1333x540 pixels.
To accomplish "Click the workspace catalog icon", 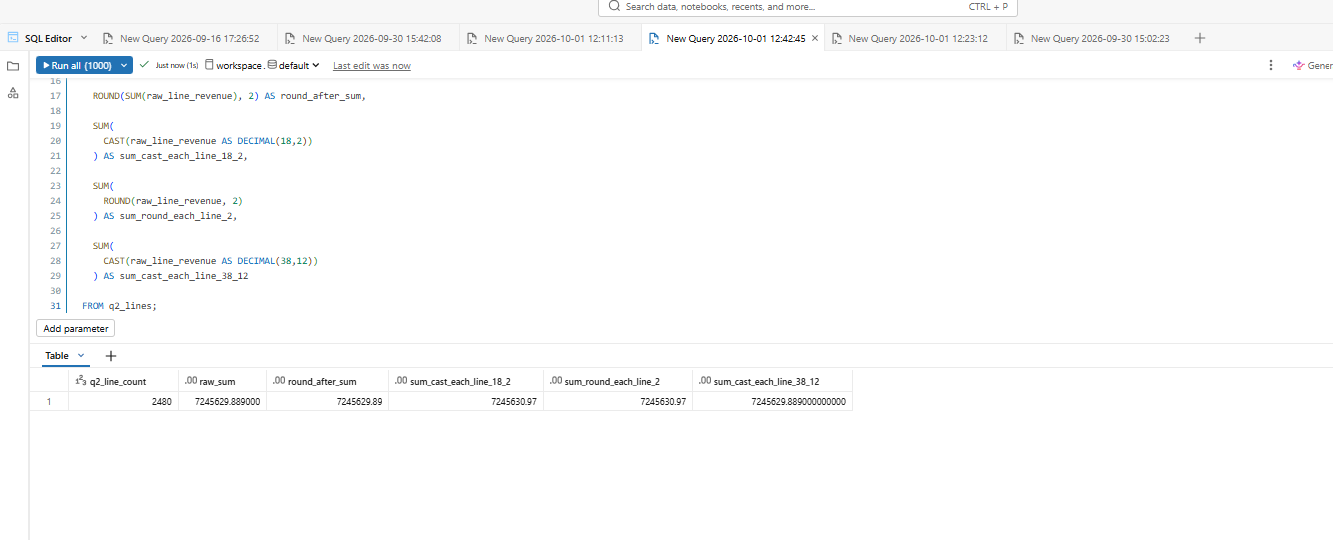I will 209,65.
